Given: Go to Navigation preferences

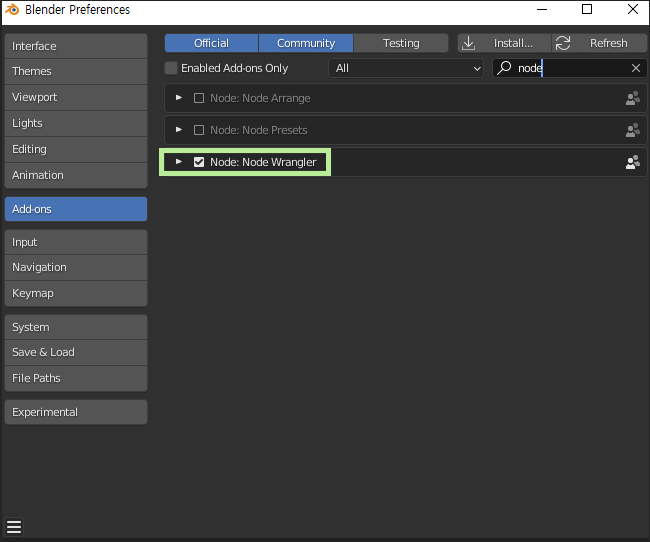Looking at the screenshot, I should [x=76, y=267].
